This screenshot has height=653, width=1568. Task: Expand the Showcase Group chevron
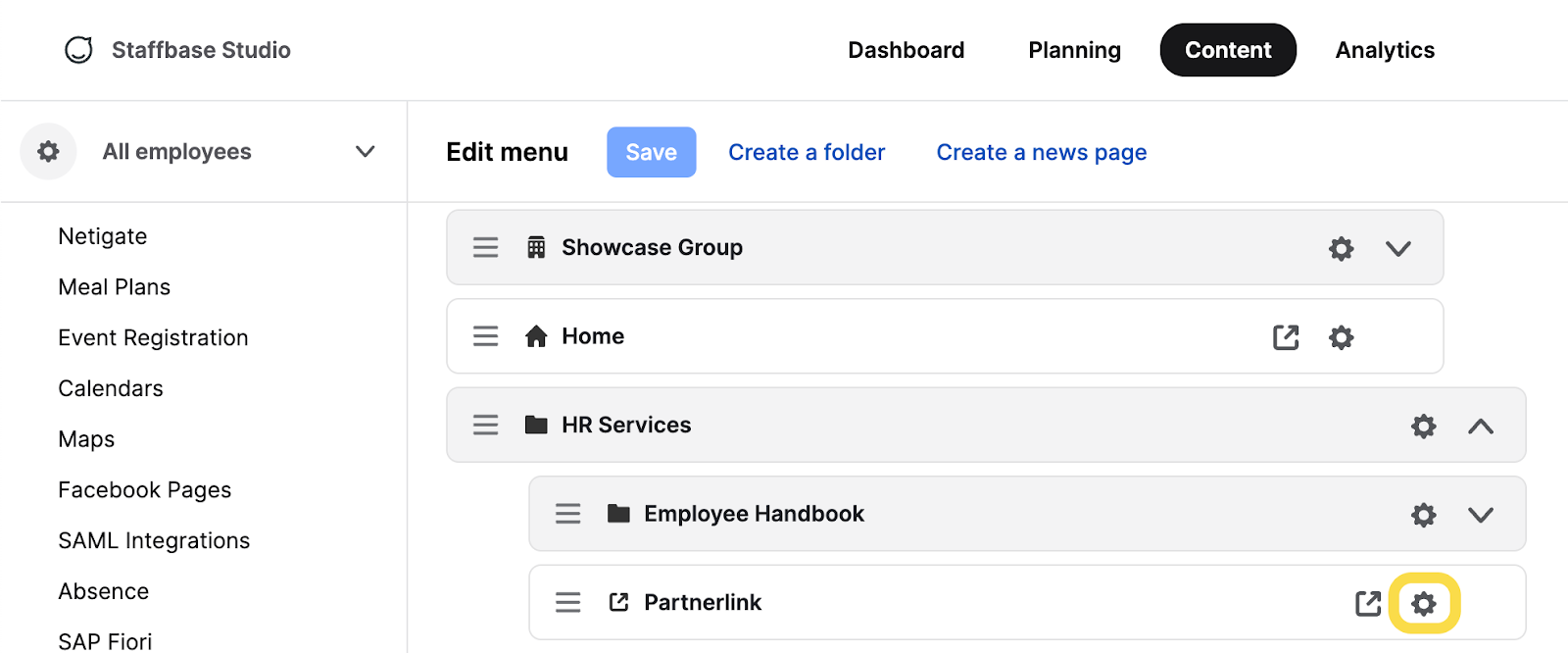[1397, 248]
